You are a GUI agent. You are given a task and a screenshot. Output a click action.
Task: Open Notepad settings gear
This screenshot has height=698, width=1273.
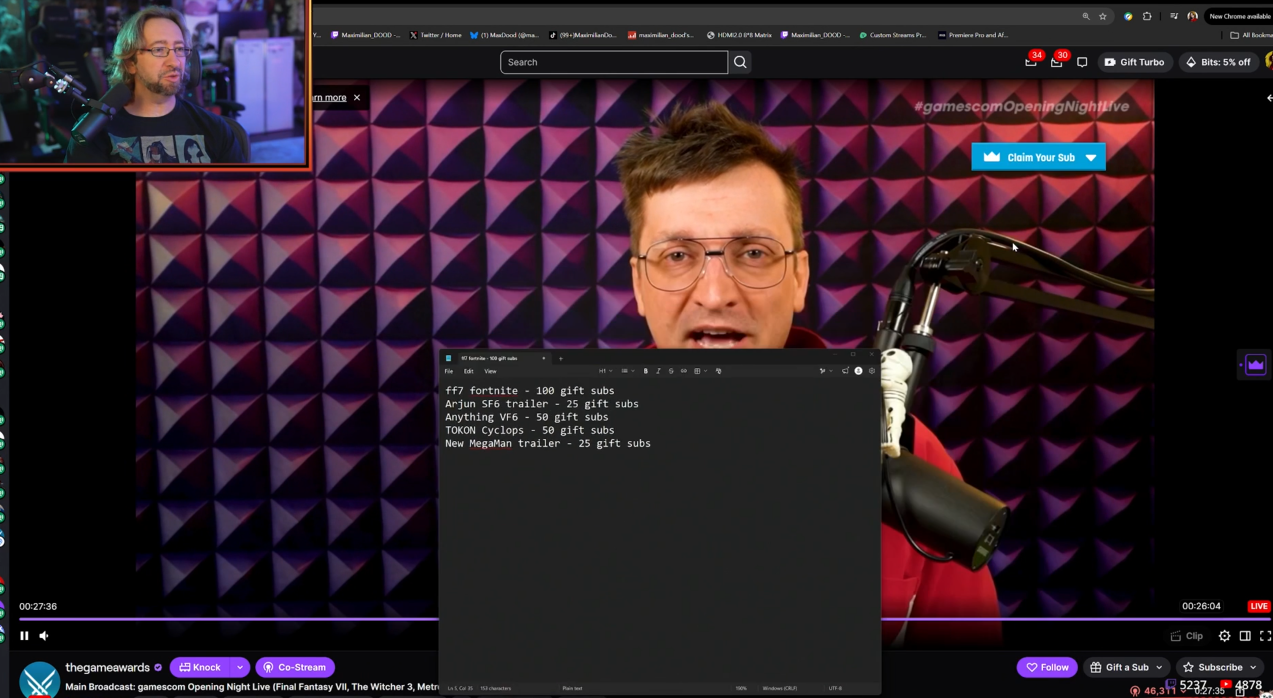pos(872,371)
